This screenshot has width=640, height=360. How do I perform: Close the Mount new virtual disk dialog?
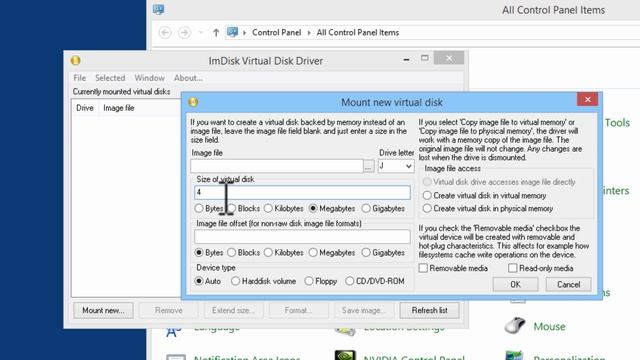[587, 99]
